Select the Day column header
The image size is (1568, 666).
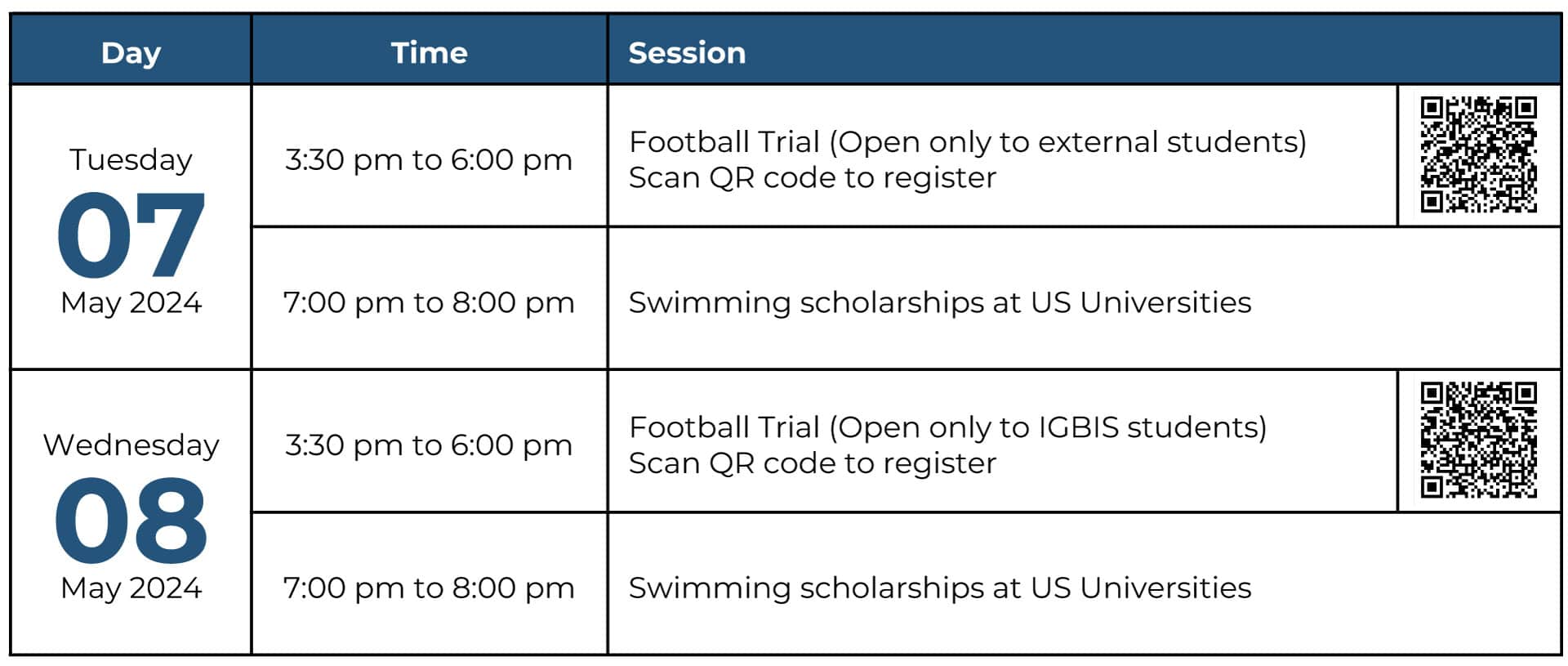point(131,52)
